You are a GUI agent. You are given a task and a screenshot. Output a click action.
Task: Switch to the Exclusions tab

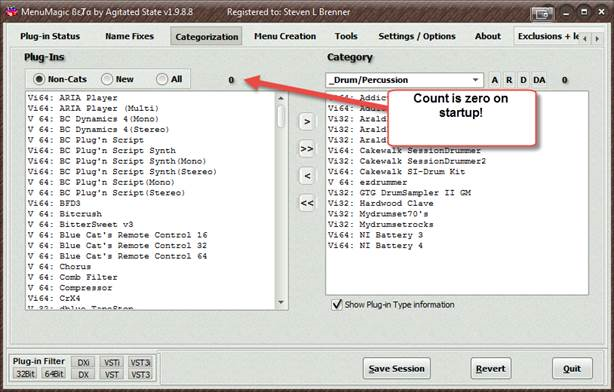(x=548, y=36)
